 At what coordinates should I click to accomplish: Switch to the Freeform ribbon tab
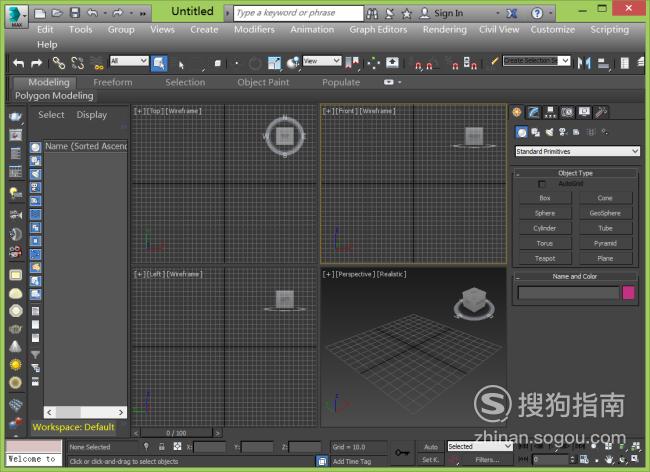click(x=113, y=82)
